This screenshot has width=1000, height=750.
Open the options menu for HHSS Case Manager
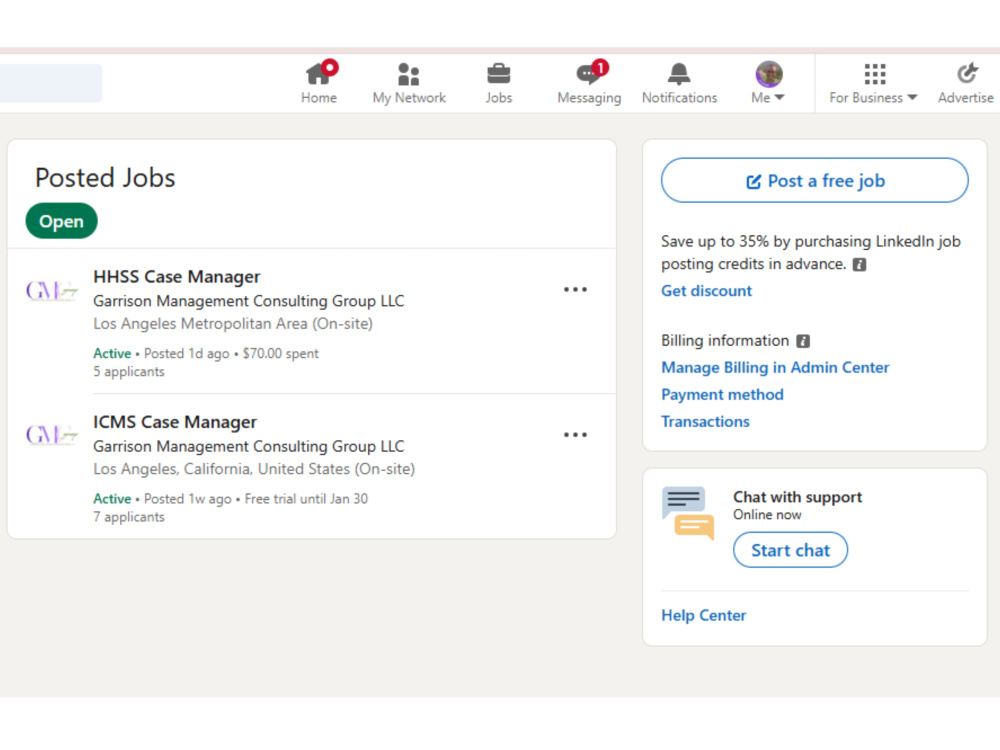click(x=575, y=290)
